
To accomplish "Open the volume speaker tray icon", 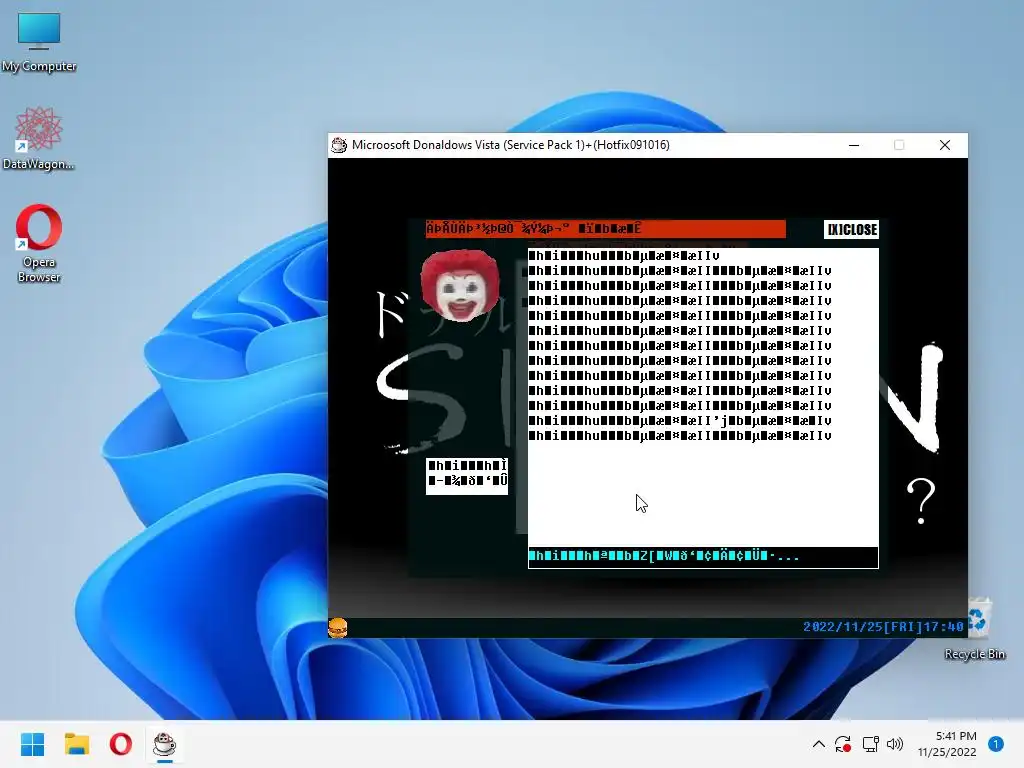I will coord(895,744).
